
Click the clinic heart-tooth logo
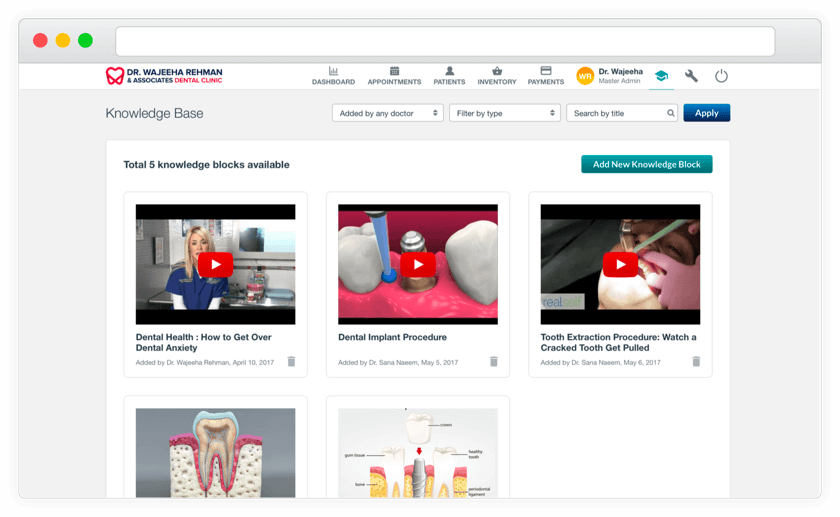coord(115,76)
